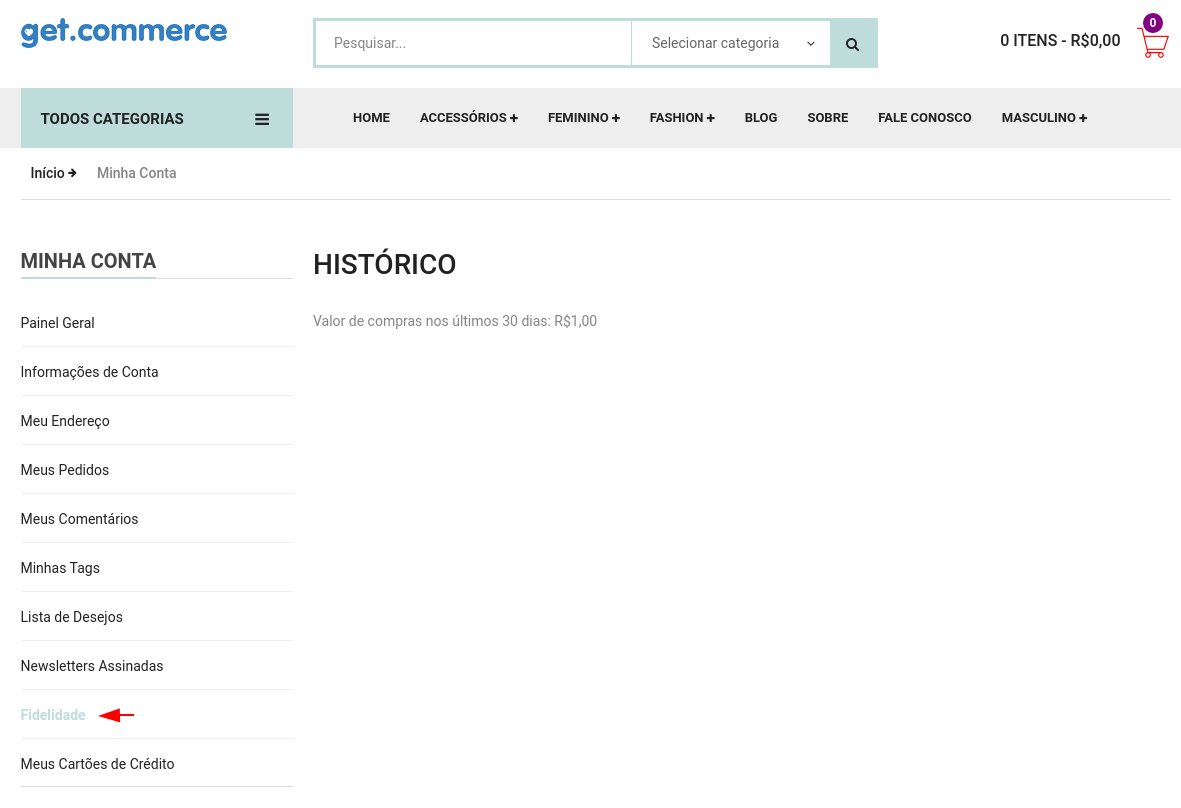This screenshot has width=1181, height=808.
Task: Click the Início breadcrumb link
Action: pyautogui.click(x=48, y=173)
